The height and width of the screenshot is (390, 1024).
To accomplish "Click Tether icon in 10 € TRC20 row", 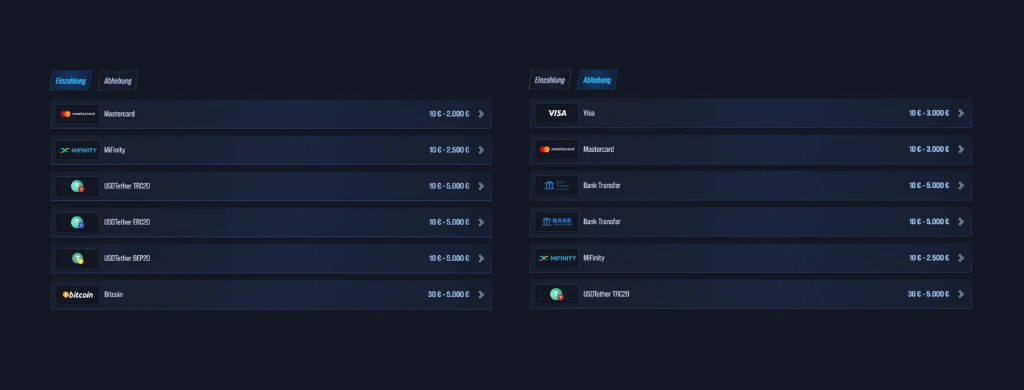I will (x=78, y=186).
